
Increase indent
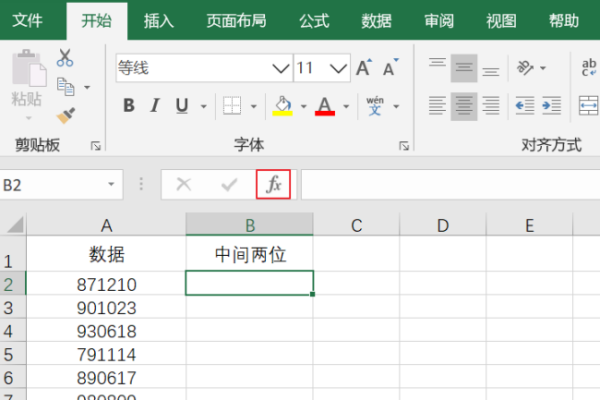(551, 106)
